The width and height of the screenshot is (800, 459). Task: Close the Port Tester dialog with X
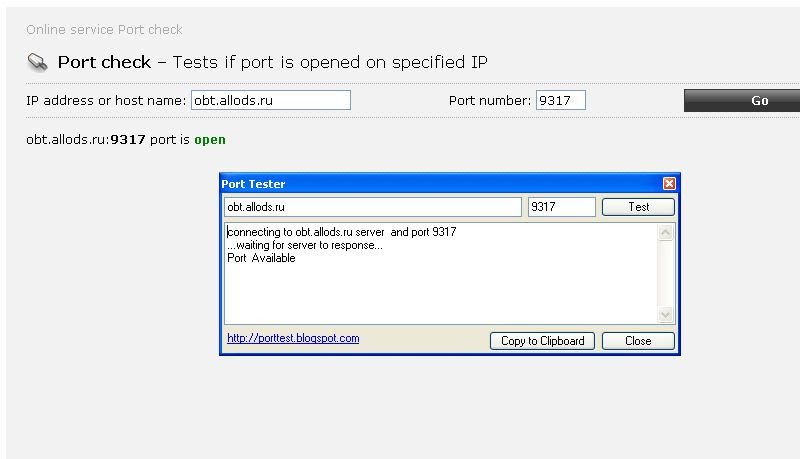pos(669,184)
